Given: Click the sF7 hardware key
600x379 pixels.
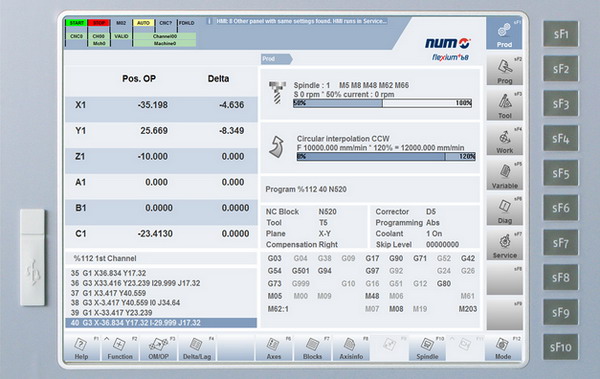Looking at the screenshot, I should coord(561,243).
